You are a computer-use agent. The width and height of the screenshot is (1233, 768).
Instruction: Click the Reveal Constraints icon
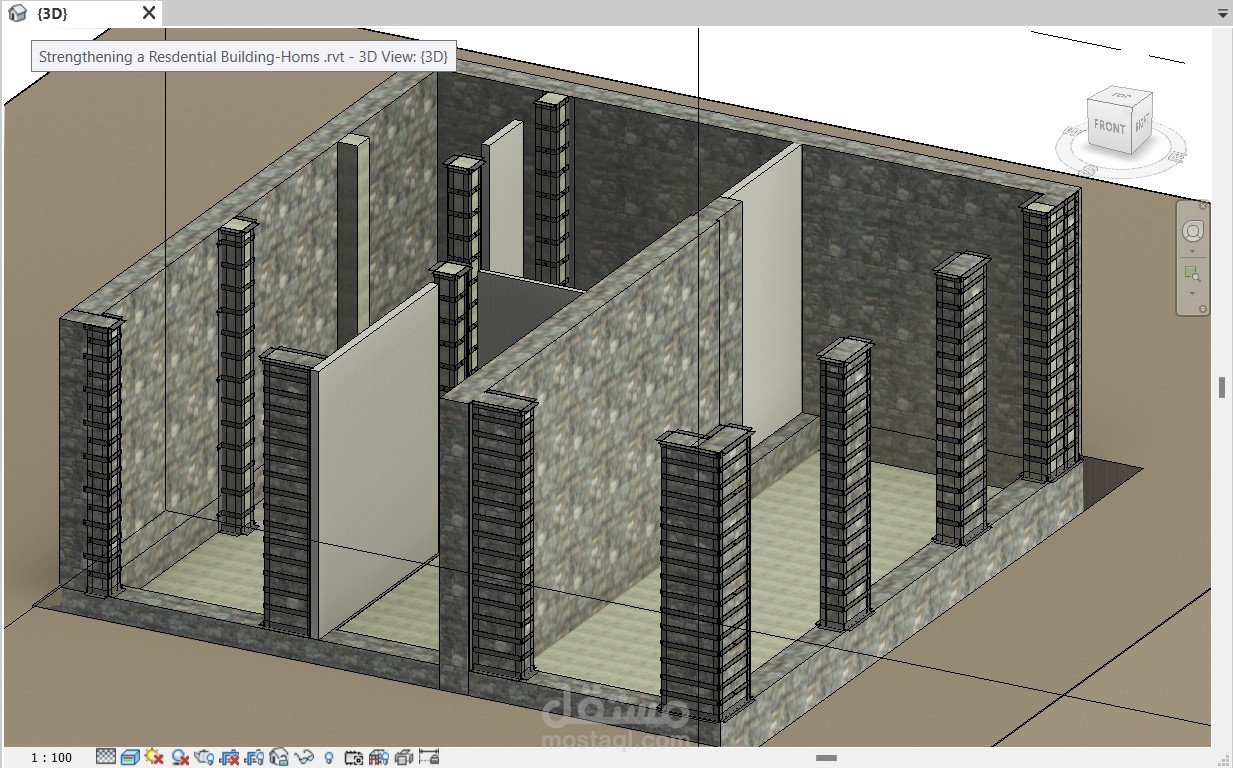[429, 757]
